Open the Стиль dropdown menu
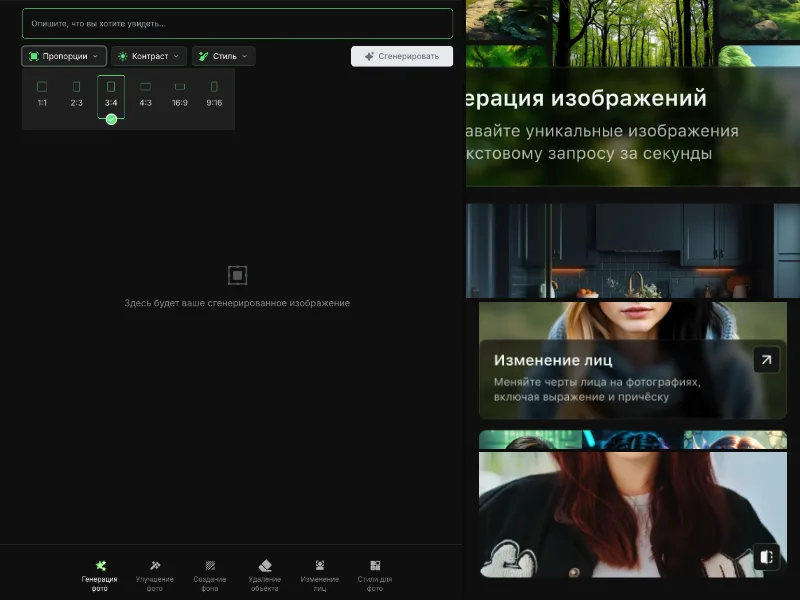Screen dimensions: 800x600 224,56
